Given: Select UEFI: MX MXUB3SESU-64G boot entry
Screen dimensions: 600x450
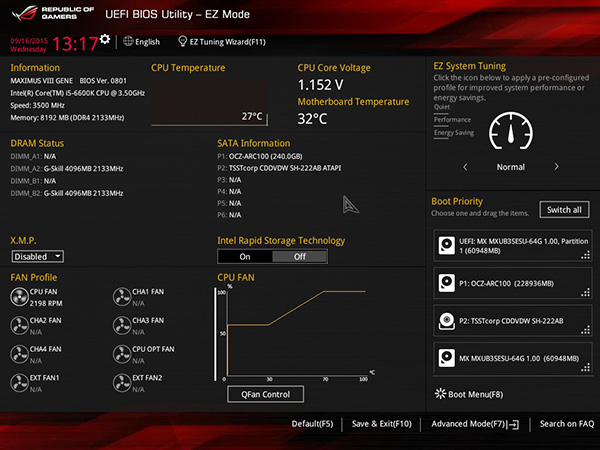Looking at the screenshot, I should [512, 246].
